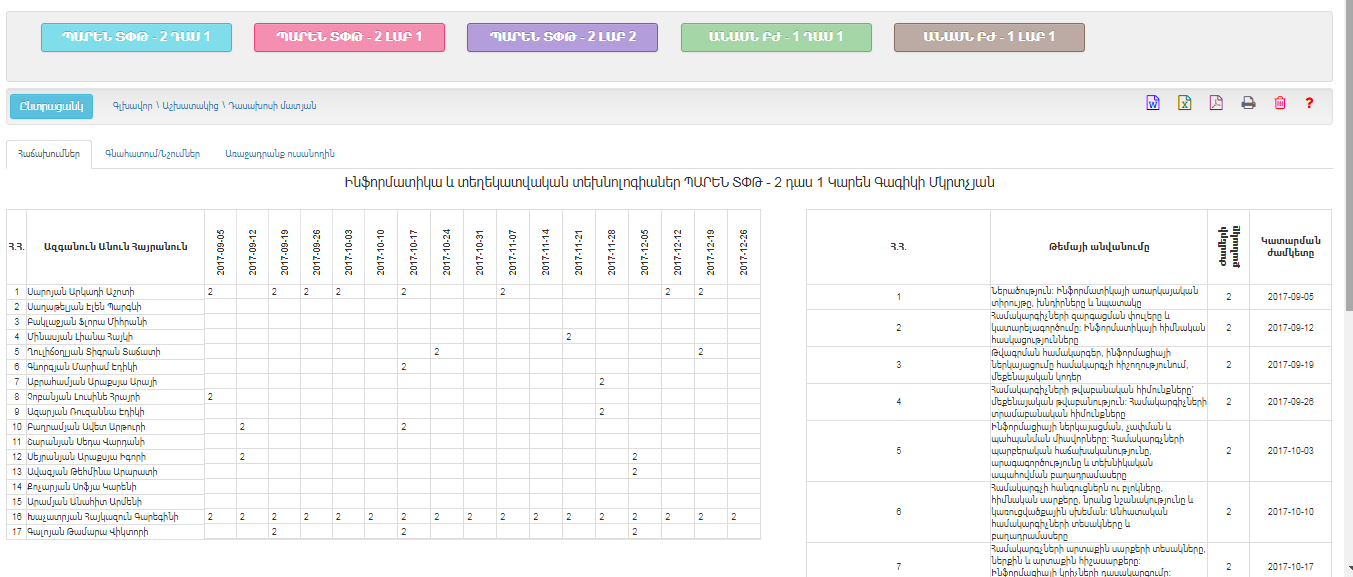This screenshot has width=1353, height=577.
Task: Select the green ԱՆԱՄՆ ԲԺ - 1 ԴԱՍ 1 button
Action: [x=776, y=37]
